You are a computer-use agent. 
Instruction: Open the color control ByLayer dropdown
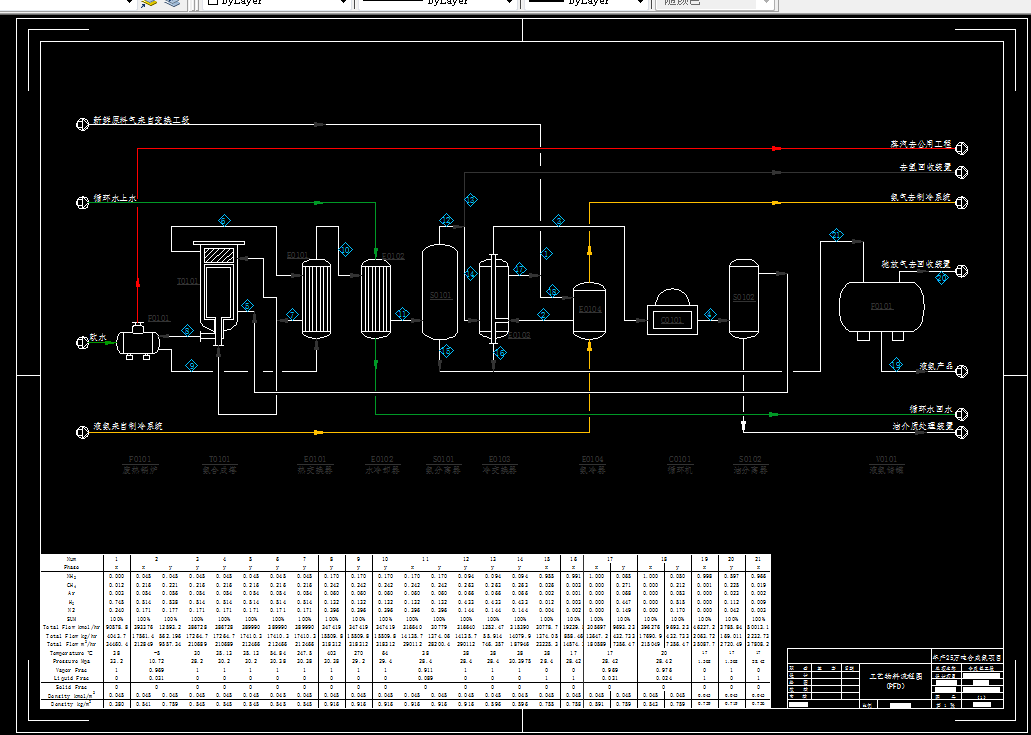click(276, 3)
